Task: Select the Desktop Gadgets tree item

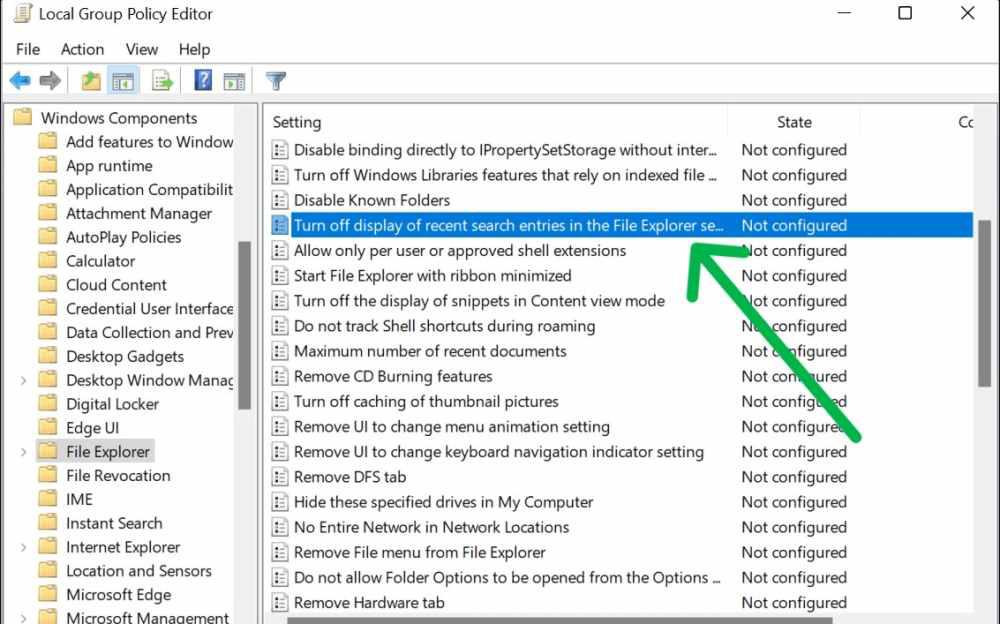Action: [x=125, y=356]
